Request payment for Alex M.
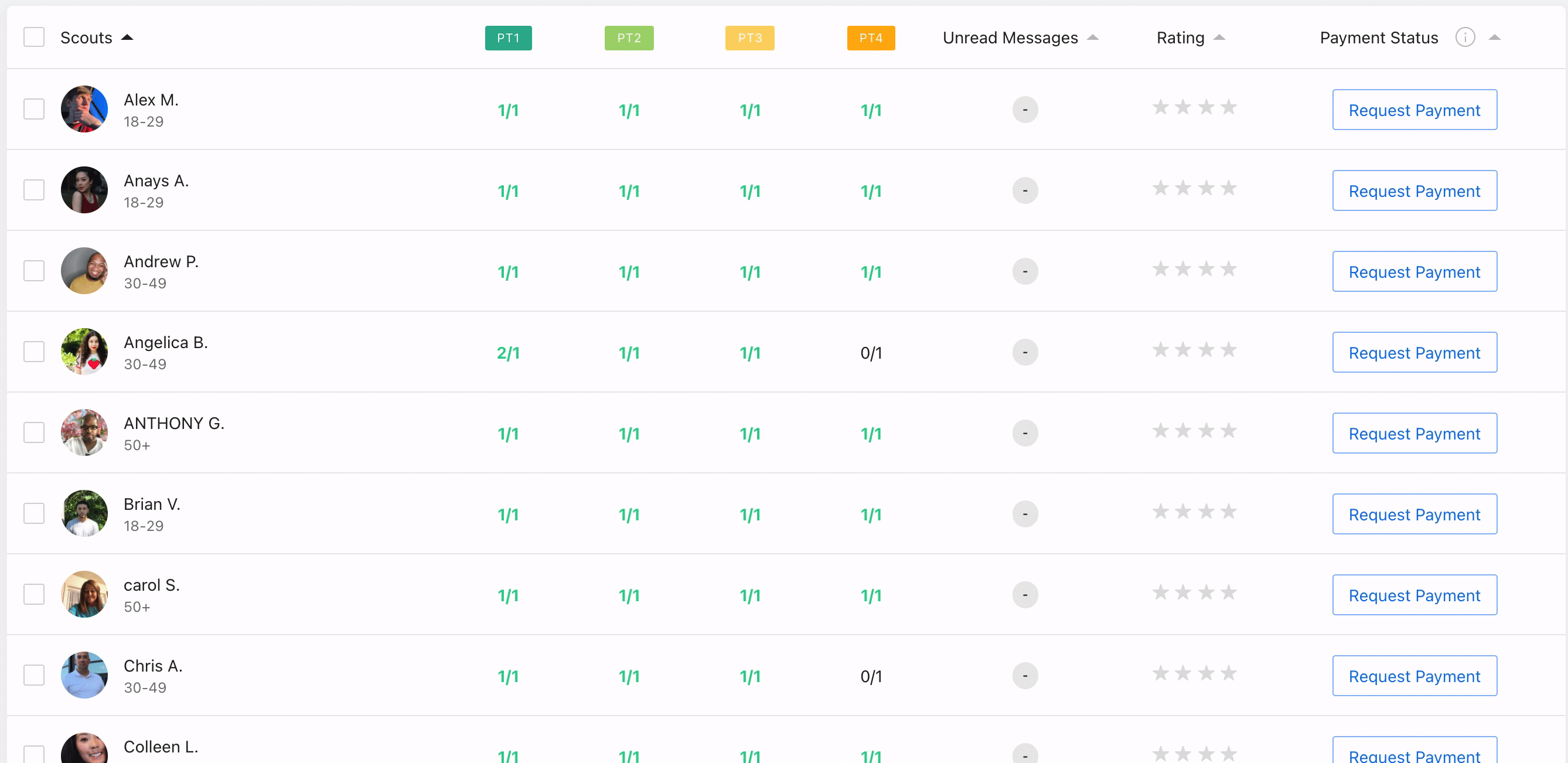The height and width of the screenshot is (763, 1568). [x=1414, y=110]
